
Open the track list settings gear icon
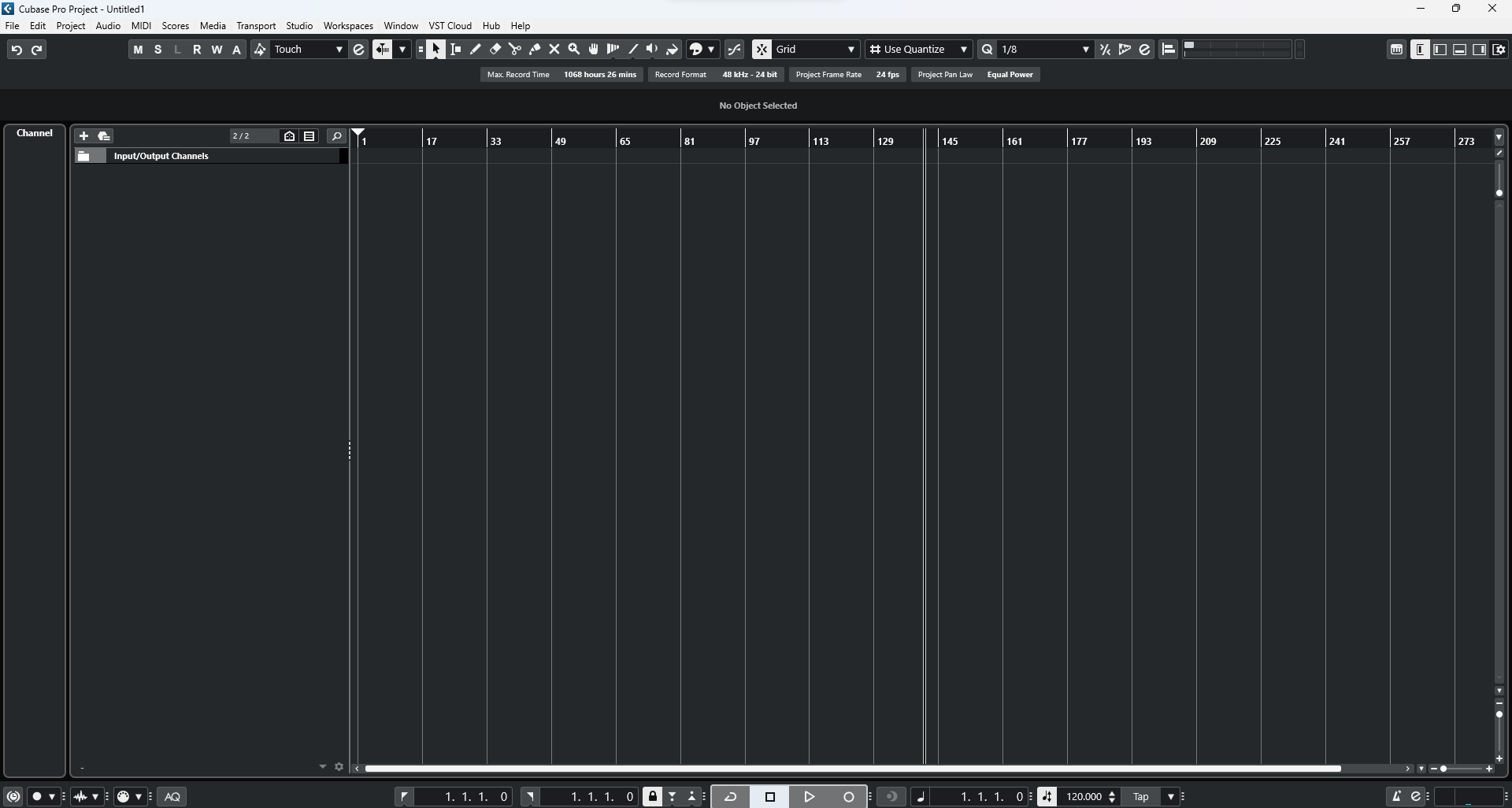pyautogui.click(x=339, y=767)
